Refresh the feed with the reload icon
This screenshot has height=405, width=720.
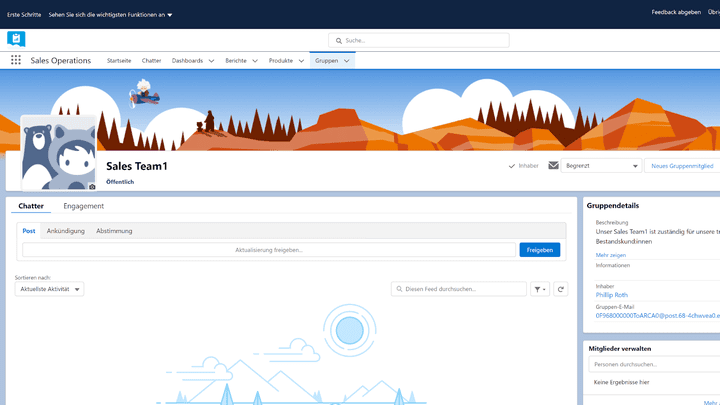pos(561,289)
